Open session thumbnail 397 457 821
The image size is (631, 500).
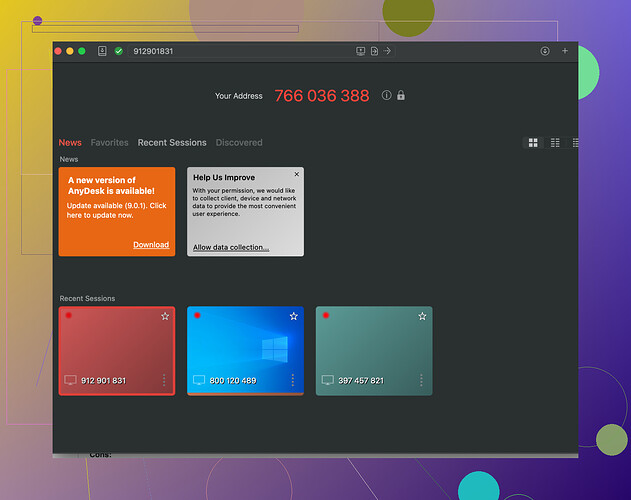tap(374, 351)
